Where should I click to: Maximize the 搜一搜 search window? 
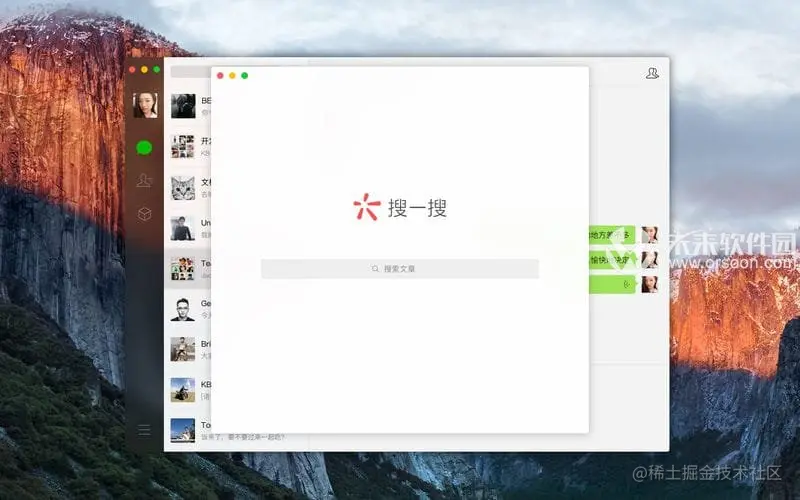(x=244, y=76)
